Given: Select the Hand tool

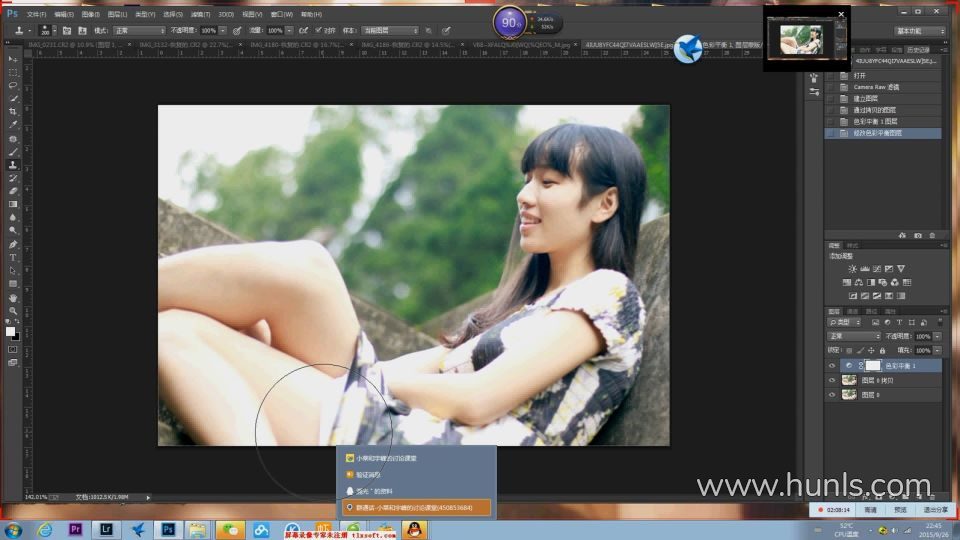Looking at the screenshot, I should (13, 298).
